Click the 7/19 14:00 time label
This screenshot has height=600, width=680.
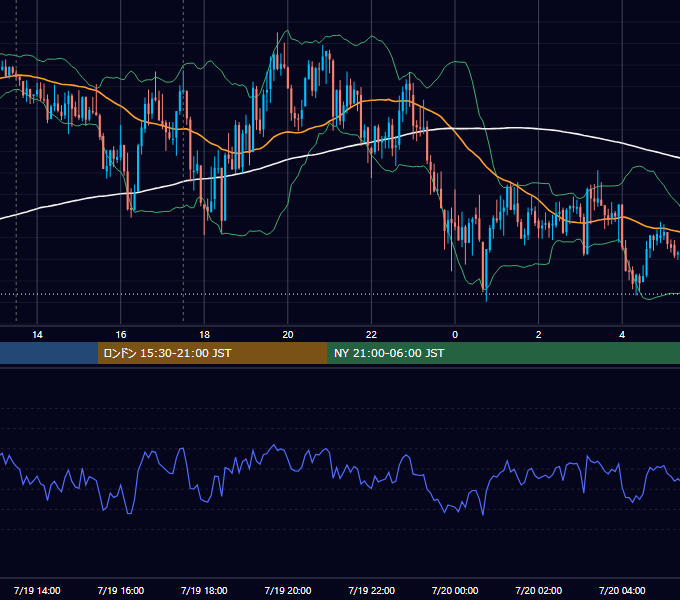(x=37, y=590)
